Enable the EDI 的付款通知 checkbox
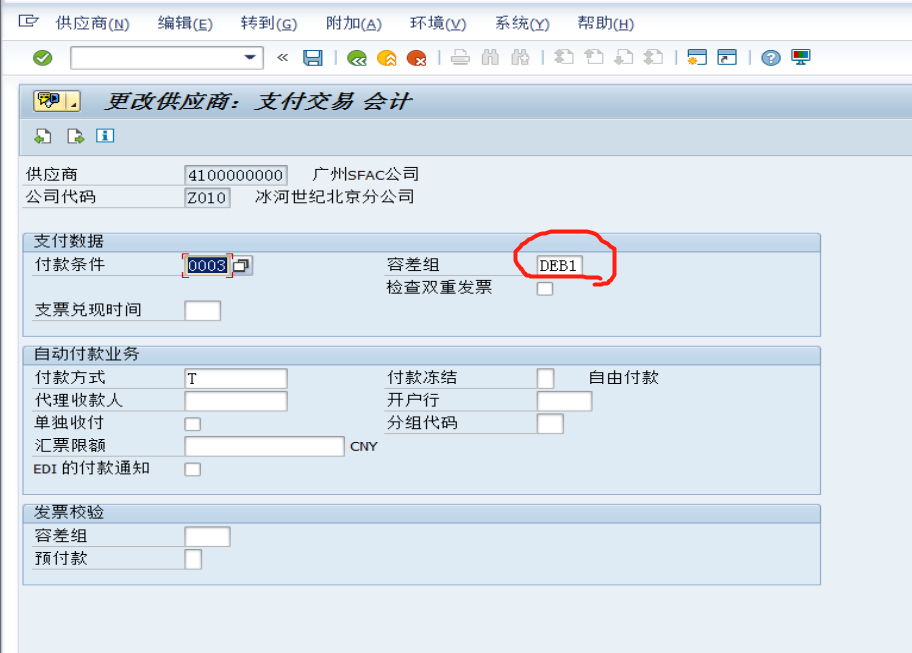 click(x=190, y=468)
